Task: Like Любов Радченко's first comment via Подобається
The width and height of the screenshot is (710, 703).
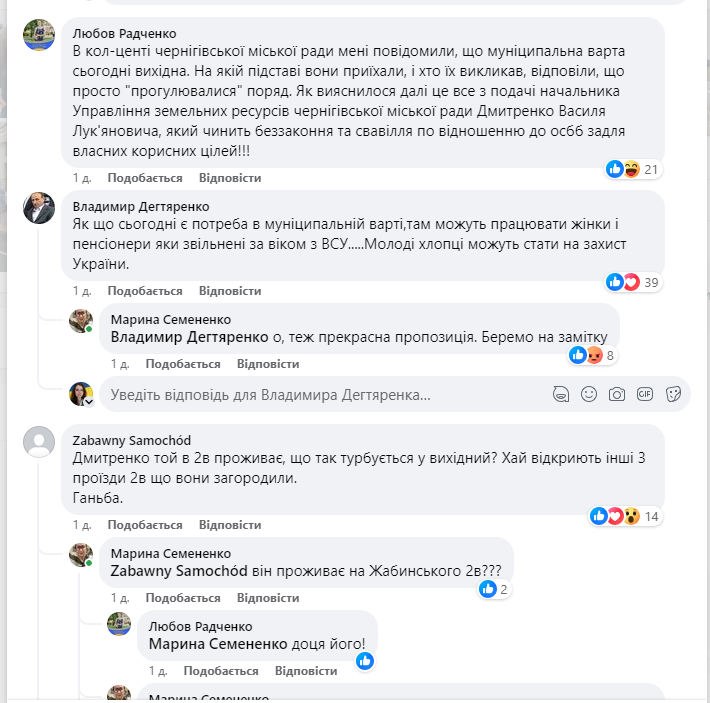Action: (145, 178)
